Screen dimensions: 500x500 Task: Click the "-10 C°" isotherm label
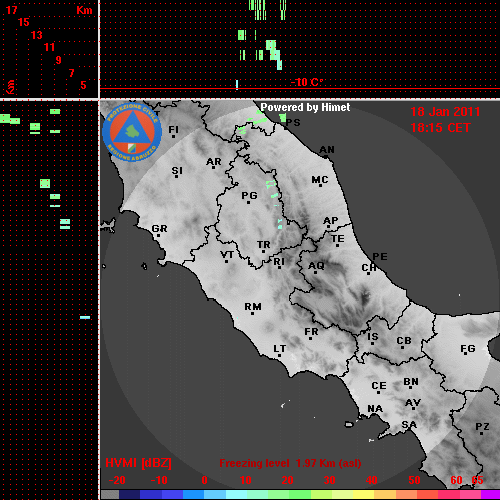tap(307, 82)
